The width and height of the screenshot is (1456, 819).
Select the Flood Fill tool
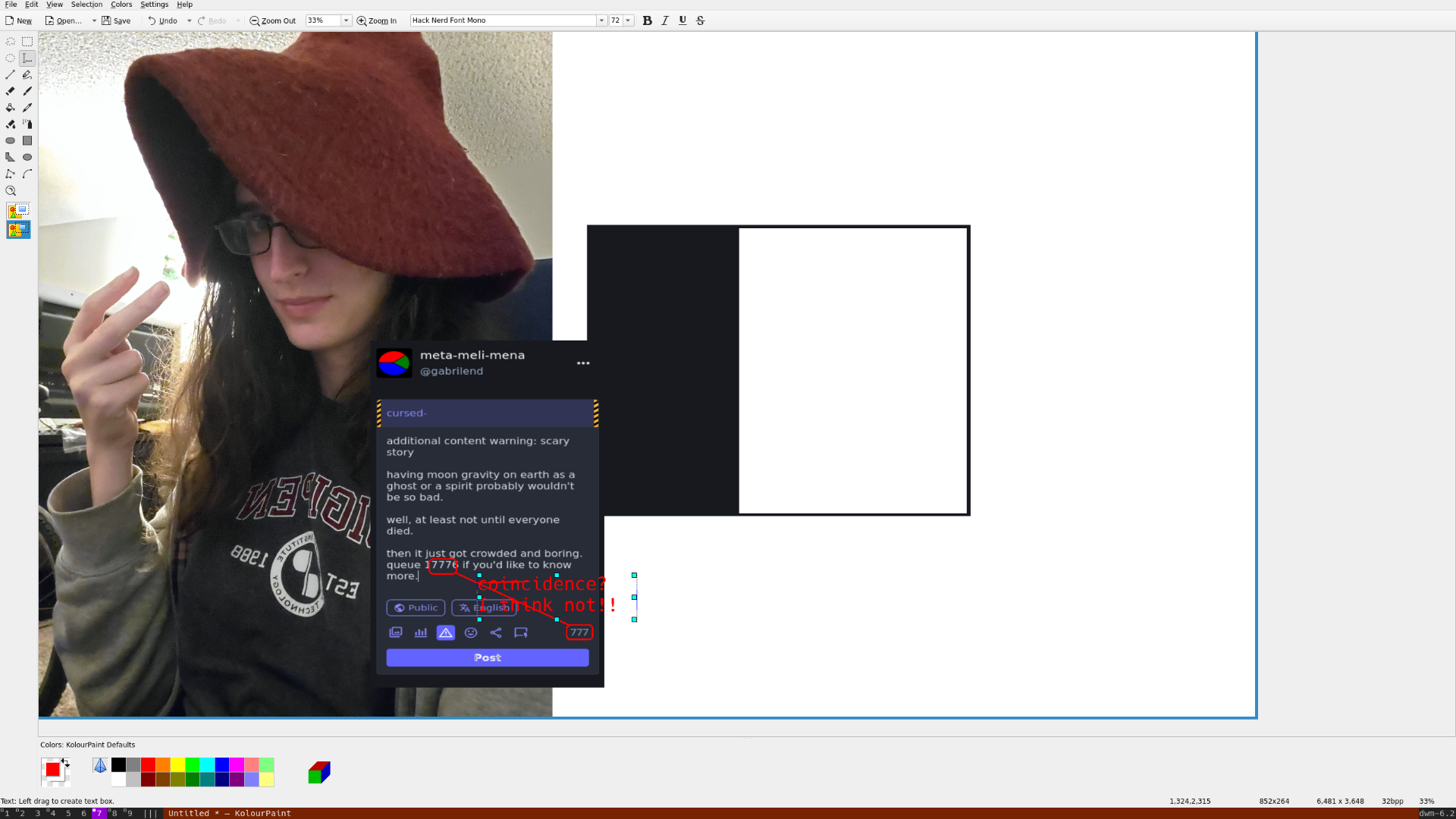pyautogui.click(x=10, y=108)
